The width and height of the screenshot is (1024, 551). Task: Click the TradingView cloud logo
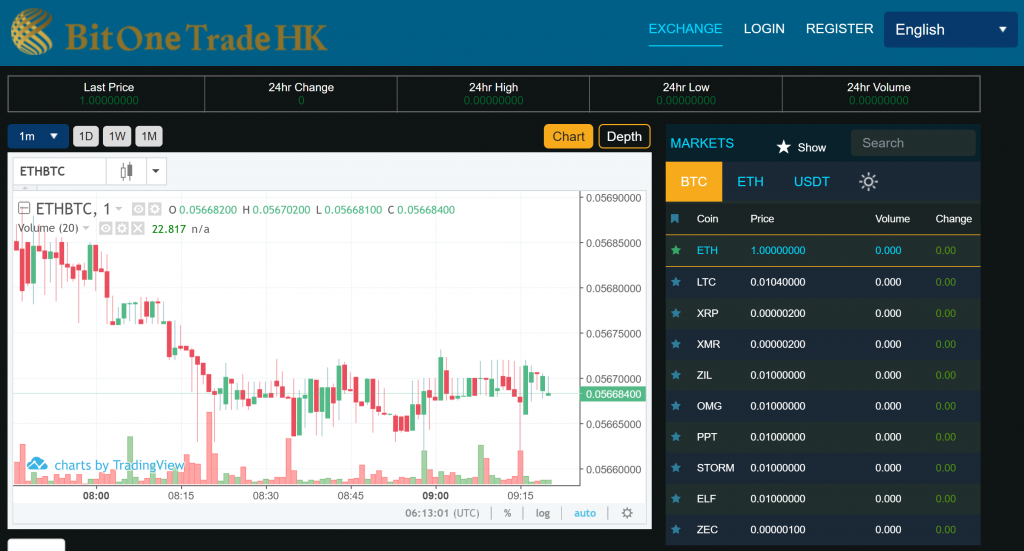37,464
